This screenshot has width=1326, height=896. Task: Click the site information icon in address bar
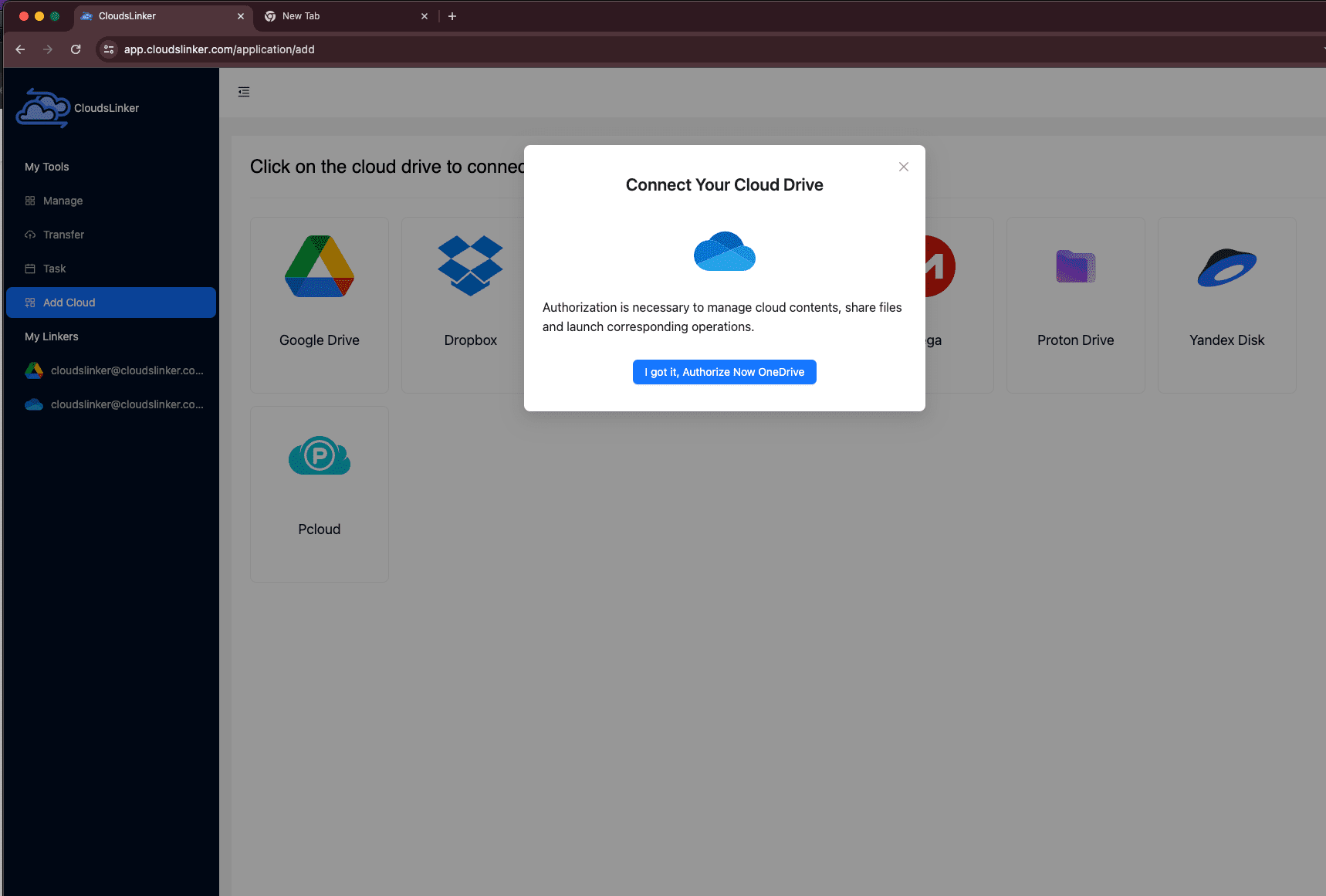point(109,49)
